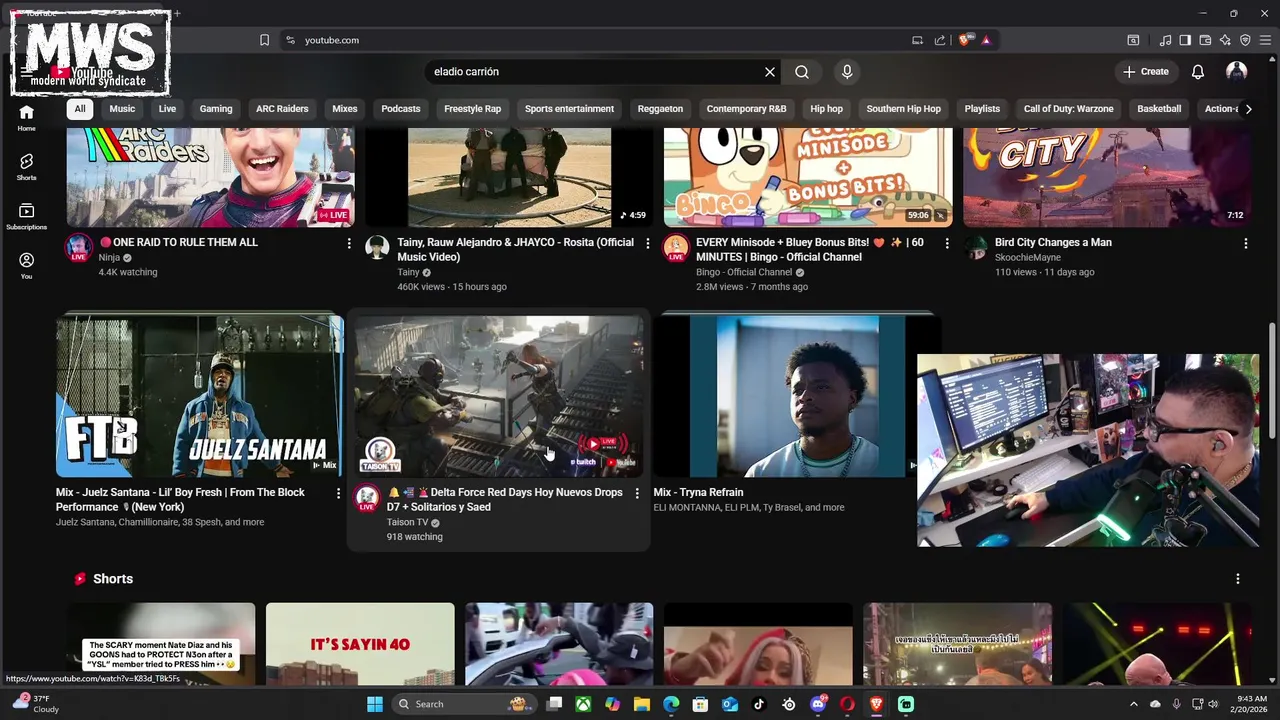Open options for the Tainy Rosita video
The image size is (1280, 720).
[x=647, y=243]
